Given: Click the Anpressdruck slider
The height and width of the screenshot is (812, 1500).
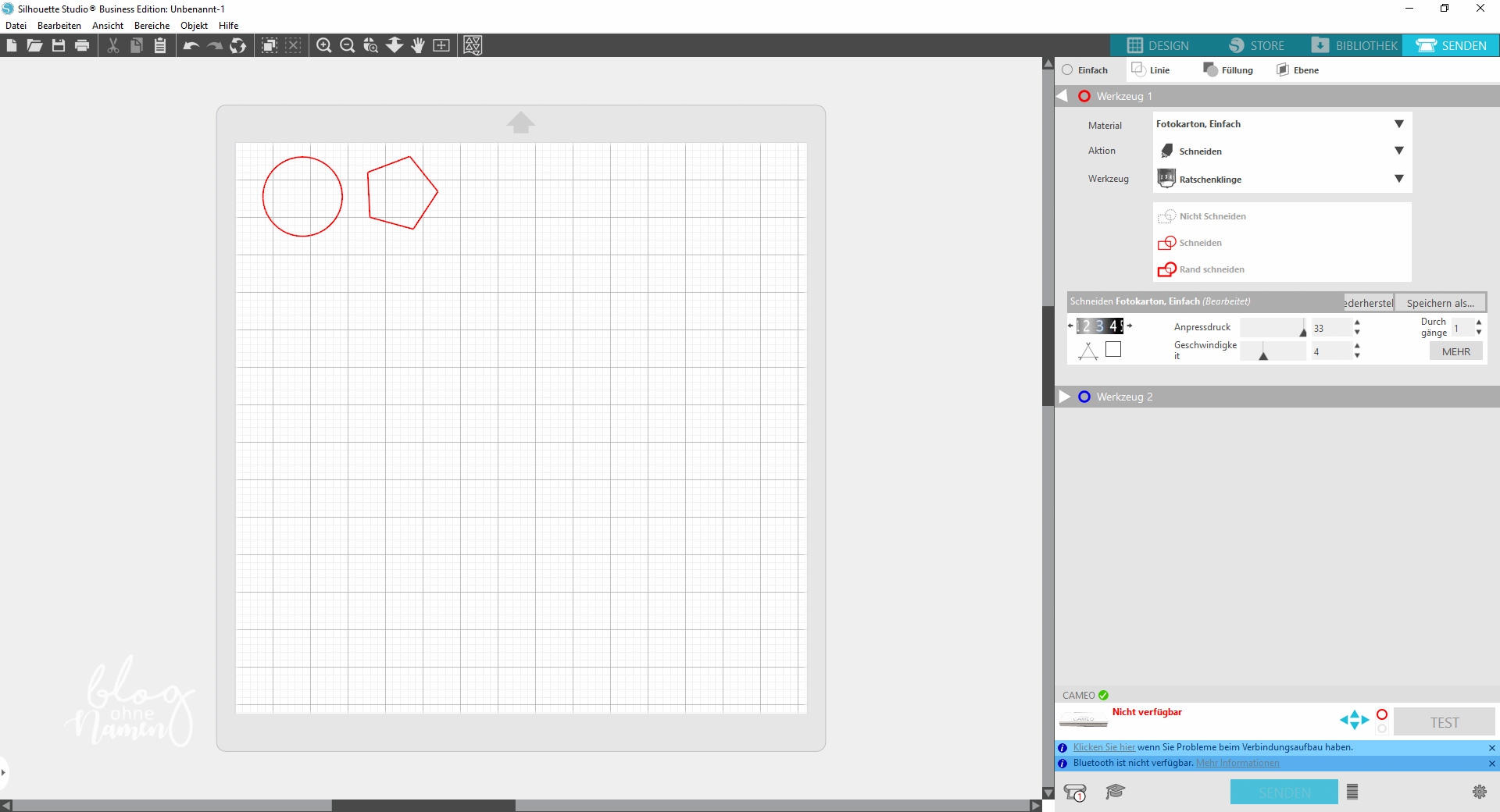Looking at the screenshot, I should click(x=1273, y=328).
